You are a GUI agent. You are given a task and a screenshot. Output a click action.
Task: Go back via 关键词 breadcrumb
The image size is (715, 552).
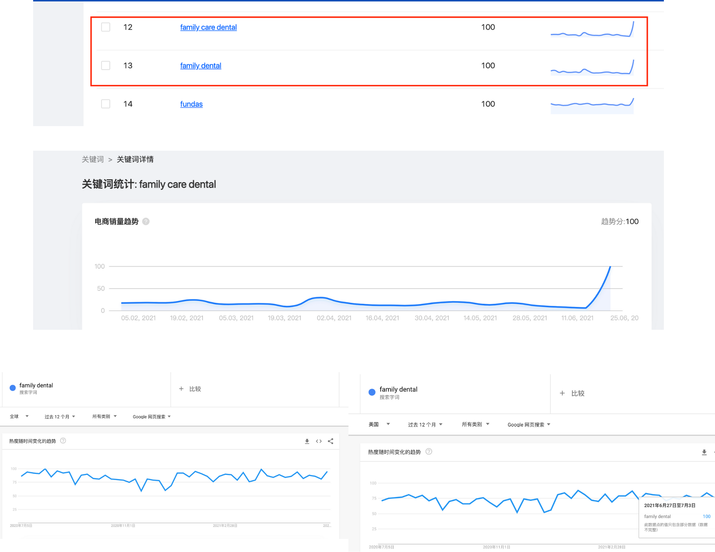(x=93, y=159)
